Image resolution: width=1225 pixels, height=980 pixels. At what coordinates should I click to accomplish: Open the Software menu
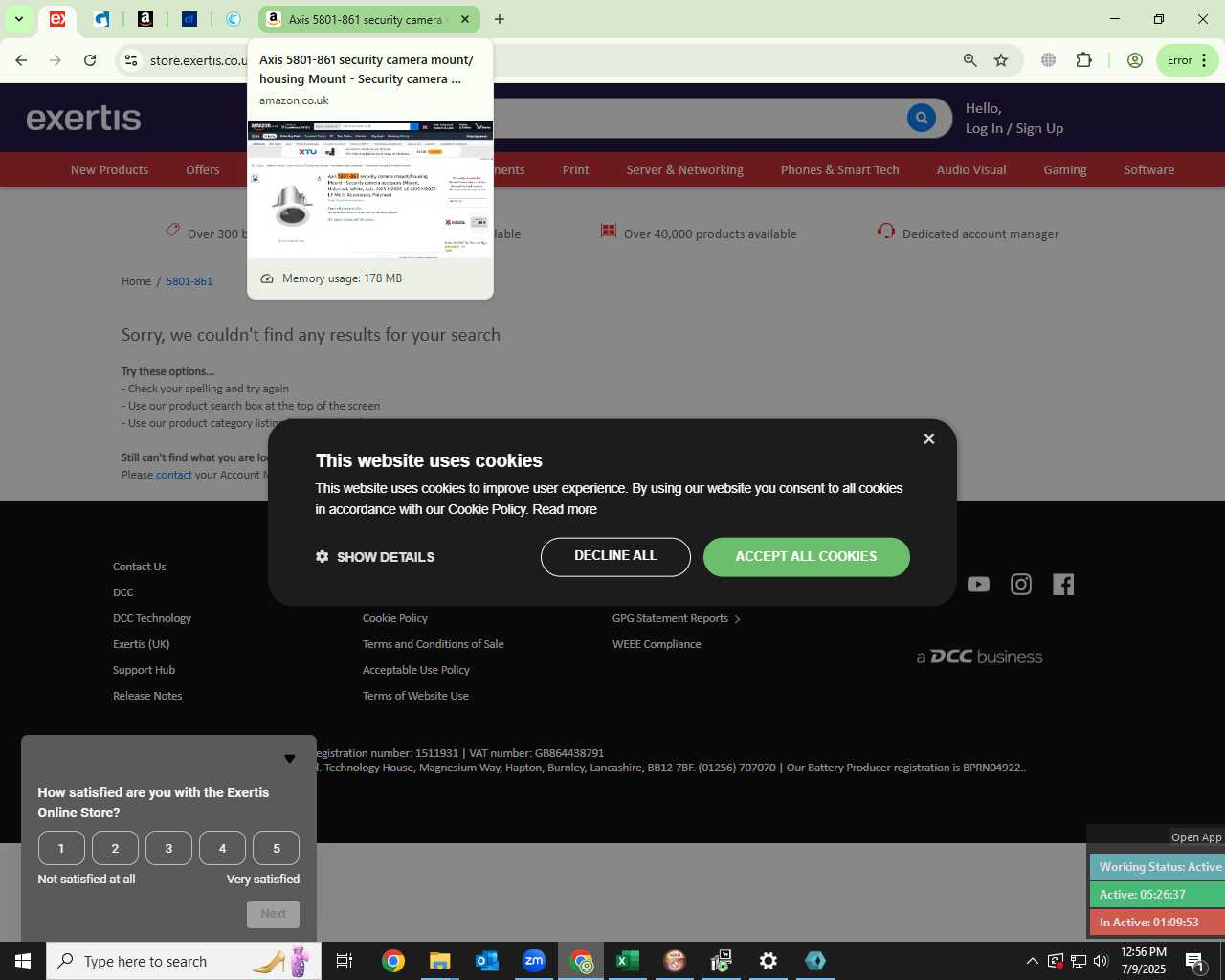coord(1149,169)
